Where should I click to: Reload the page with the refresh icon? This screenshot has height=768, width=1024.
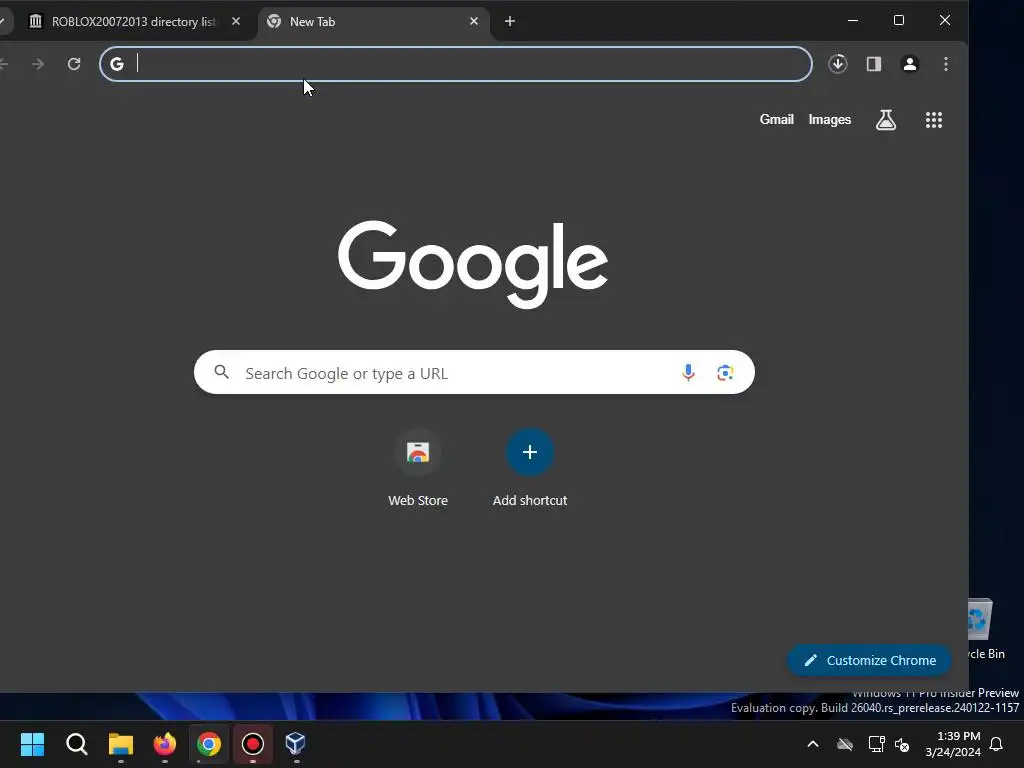(x=74, y=64)
